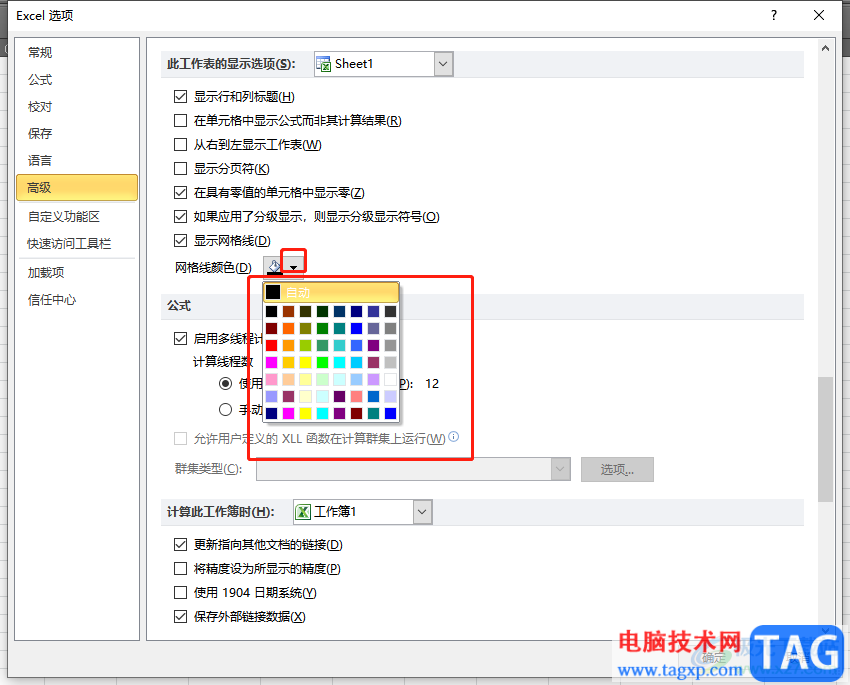Screen dimensions: 850x685
Task: Click the vertical scrollbar thumb
Action: point(826,439)
